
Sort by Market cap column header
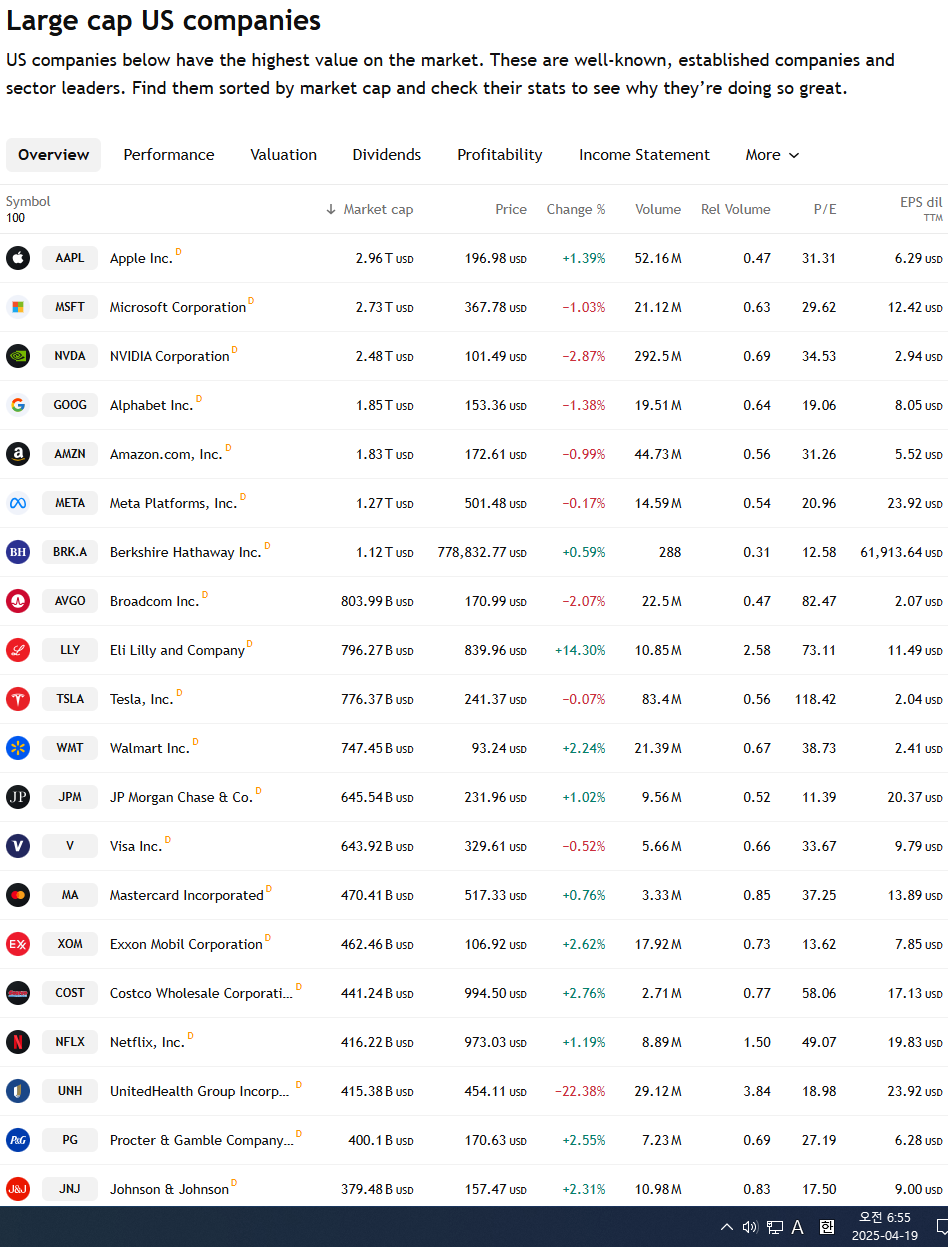point(369,209)
